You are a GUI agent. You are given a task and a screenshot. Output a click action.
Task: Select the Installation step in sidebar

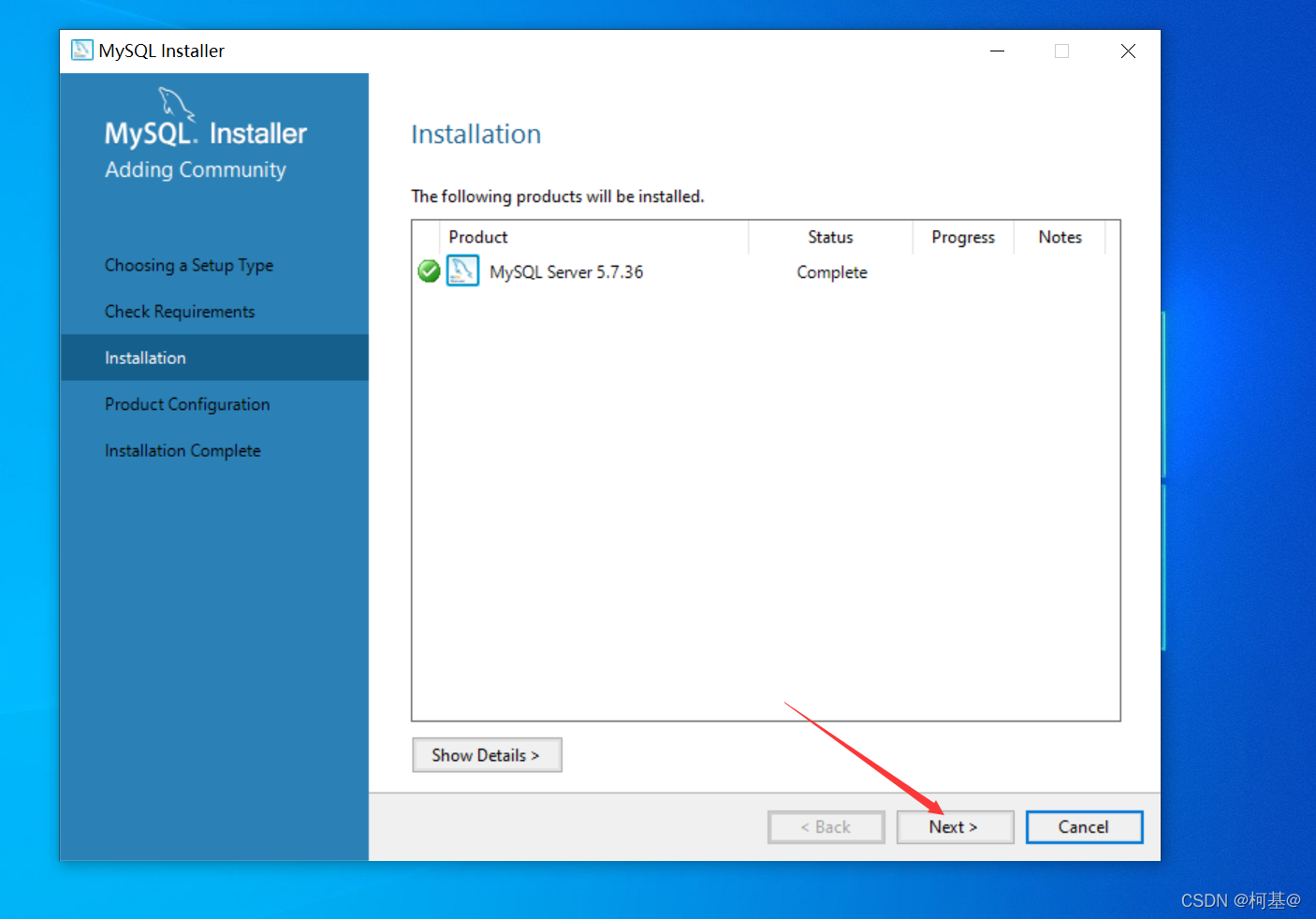(x=214, y=357)
